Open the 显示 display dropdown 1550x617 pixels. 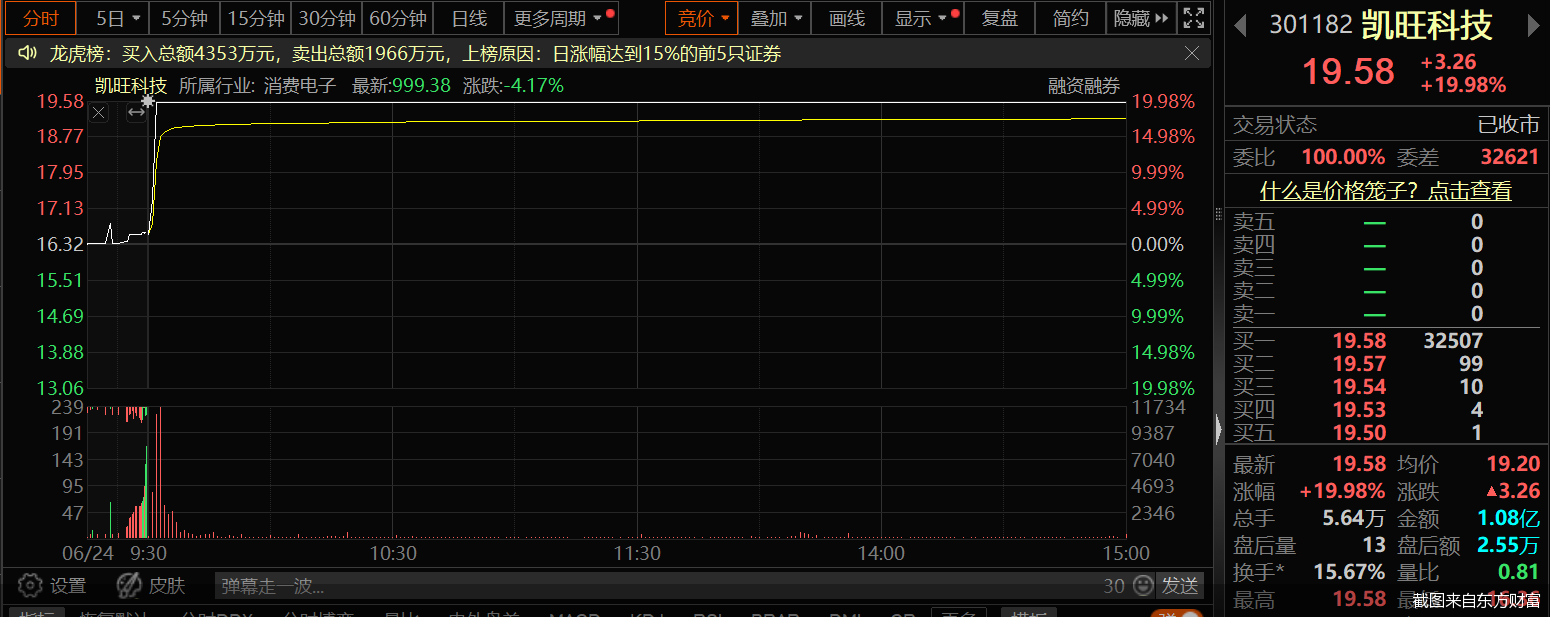tap(921, 18)
